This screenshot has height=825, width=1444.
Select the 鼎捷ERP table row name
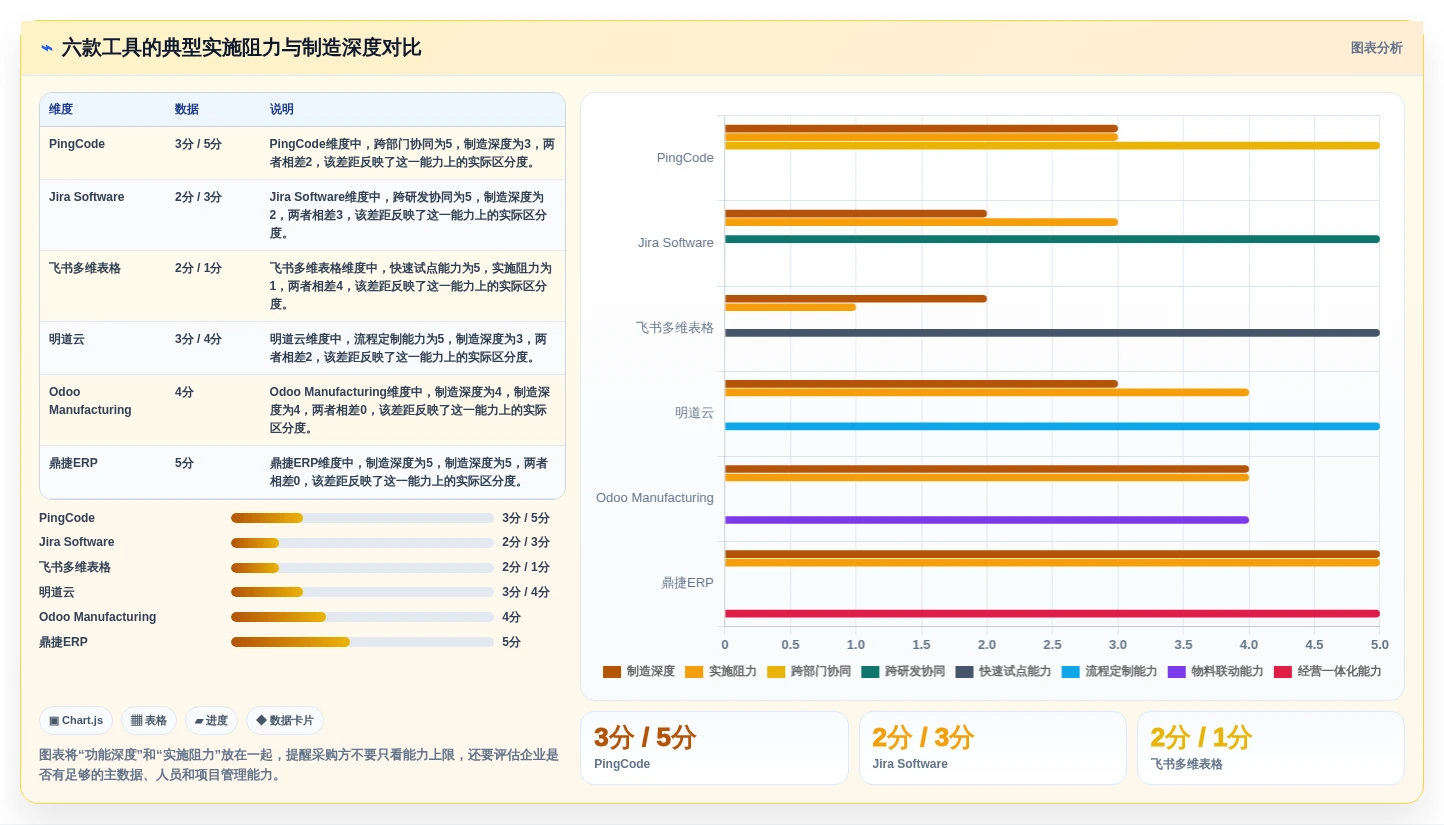73,463
